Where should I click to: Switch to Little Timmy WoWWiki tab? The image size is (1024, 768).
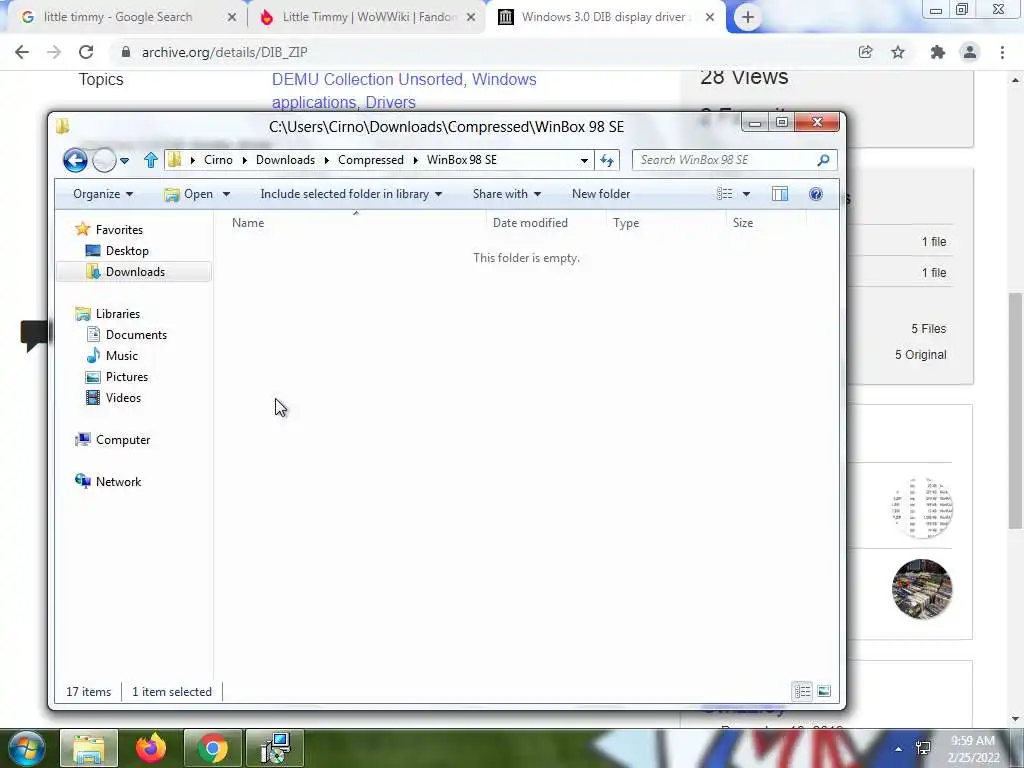tap(369, 17)
